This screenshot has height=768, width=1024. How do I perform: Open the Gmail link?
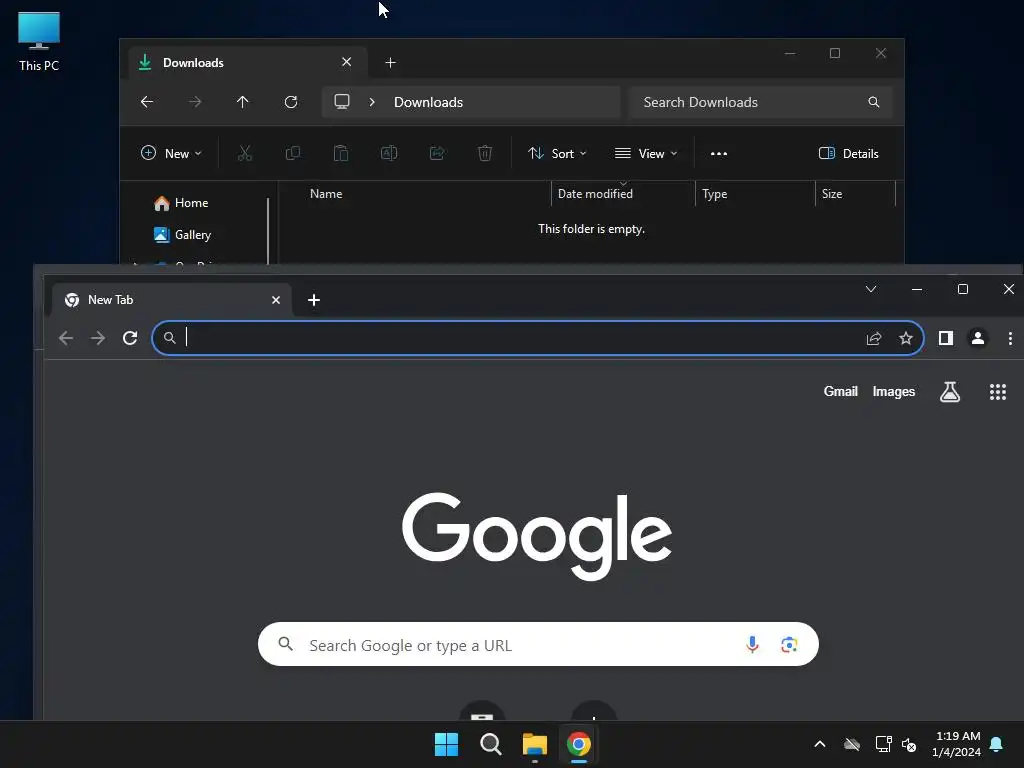(840, 391)
